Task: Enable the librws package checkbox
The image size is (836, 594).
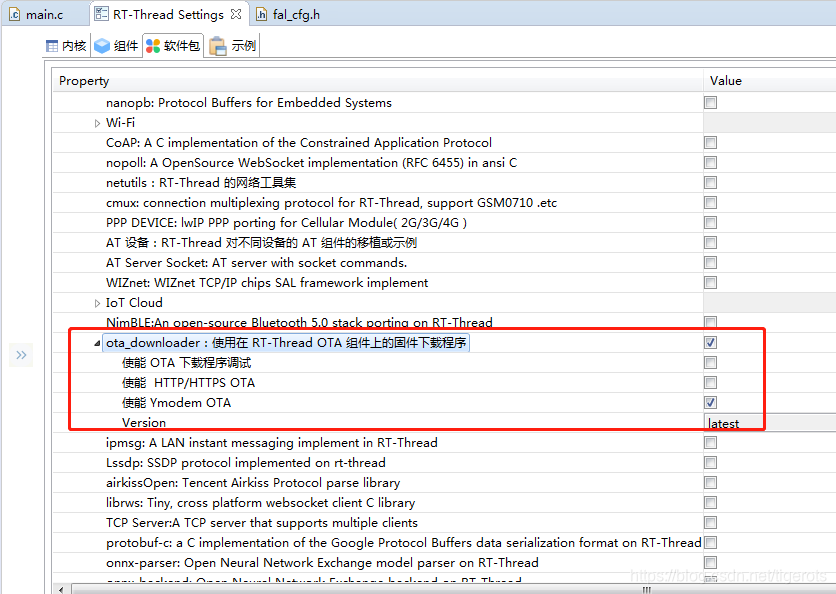Action: 710,502
